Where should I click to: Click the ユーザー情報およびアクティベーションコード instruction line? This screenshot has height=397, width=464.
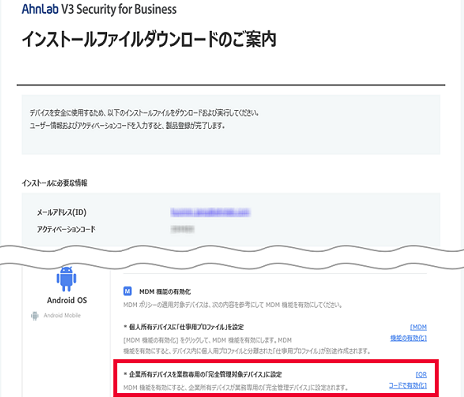click(x=127, y=126)
